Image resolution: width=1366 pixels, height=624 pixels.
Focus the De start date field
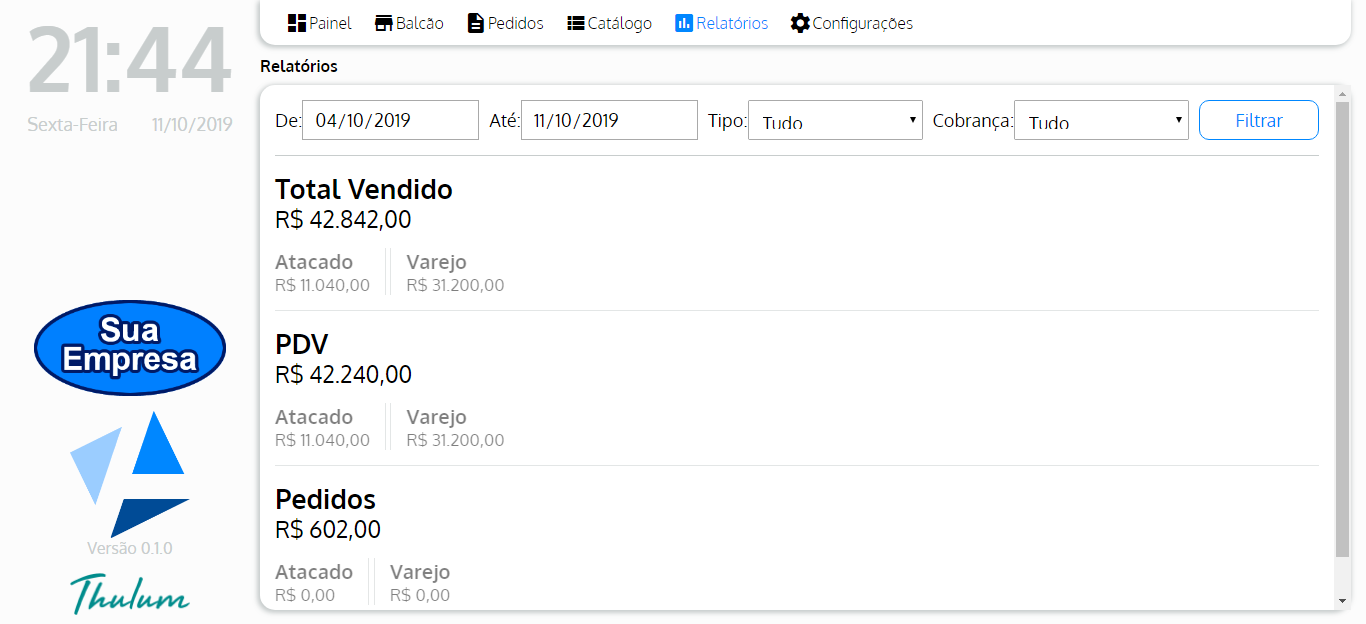390,121
